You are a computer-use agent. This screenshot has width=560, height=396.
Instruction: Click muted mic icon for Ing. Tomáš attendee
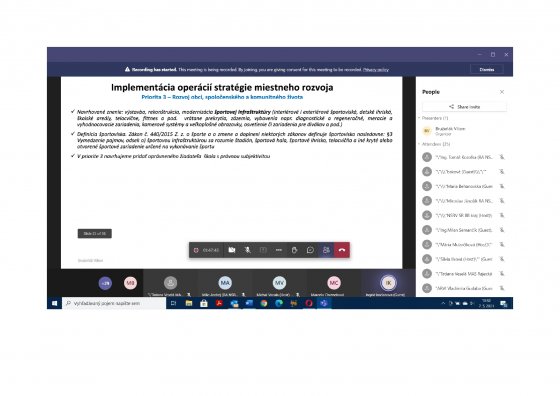point(502,157)
